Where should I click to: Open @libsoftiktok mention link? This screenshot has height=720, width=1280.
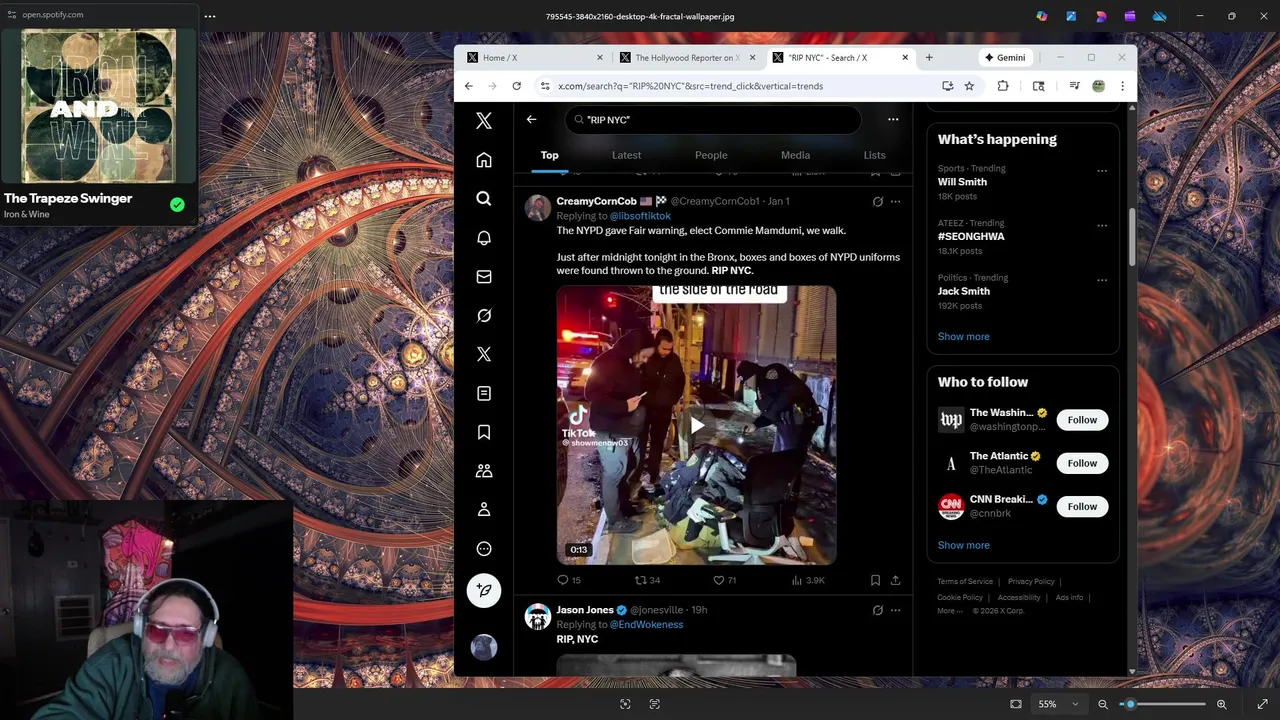point(640,216)
